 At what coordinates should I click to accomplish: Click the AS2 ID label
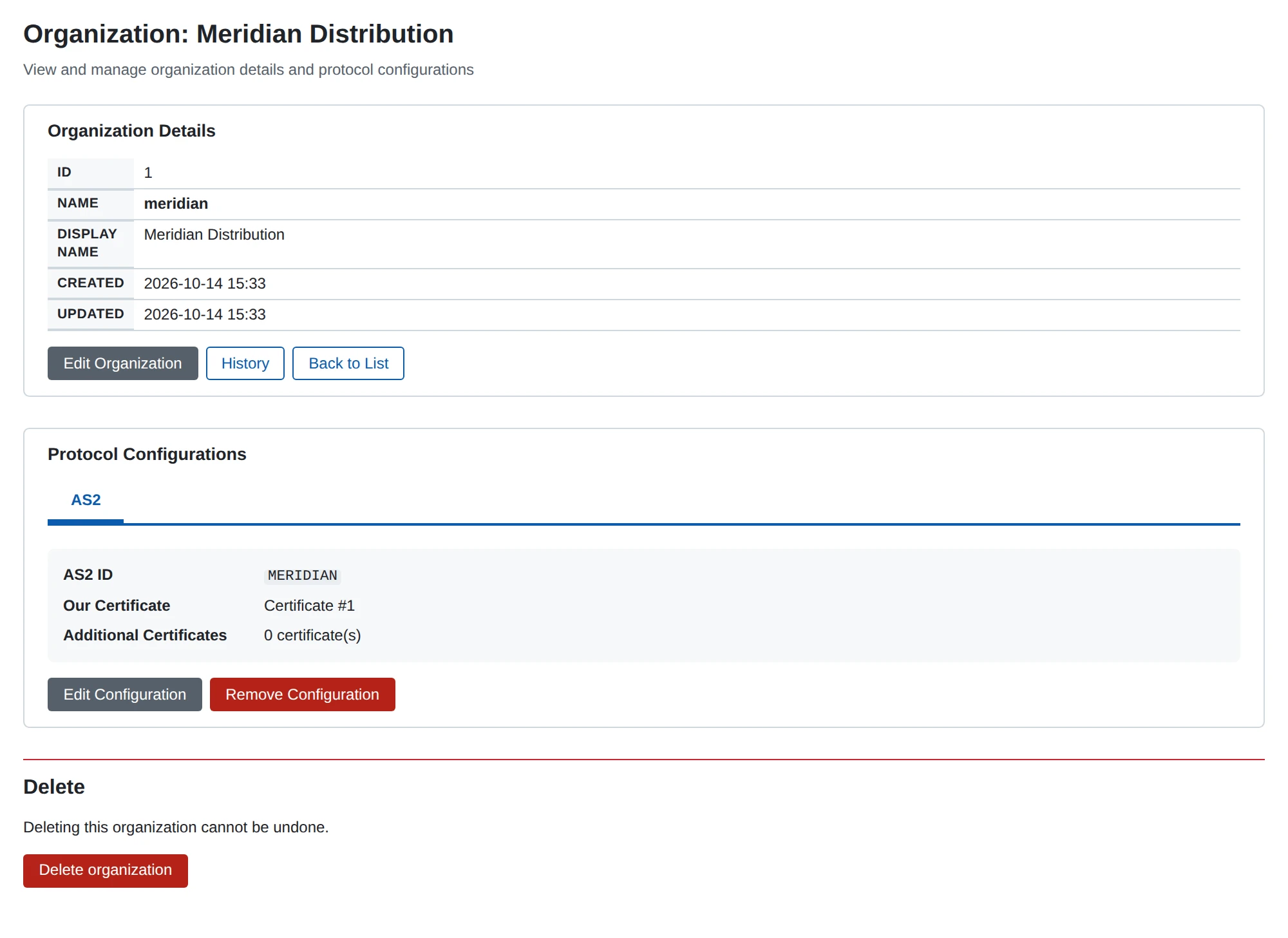click(88, 575)
